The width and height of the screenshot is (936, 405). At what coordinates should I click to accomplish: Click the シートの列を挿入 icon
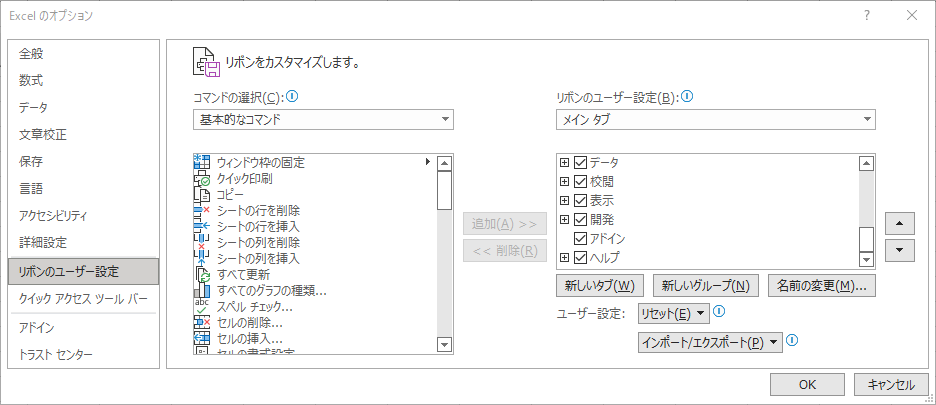tap(202, 259)
